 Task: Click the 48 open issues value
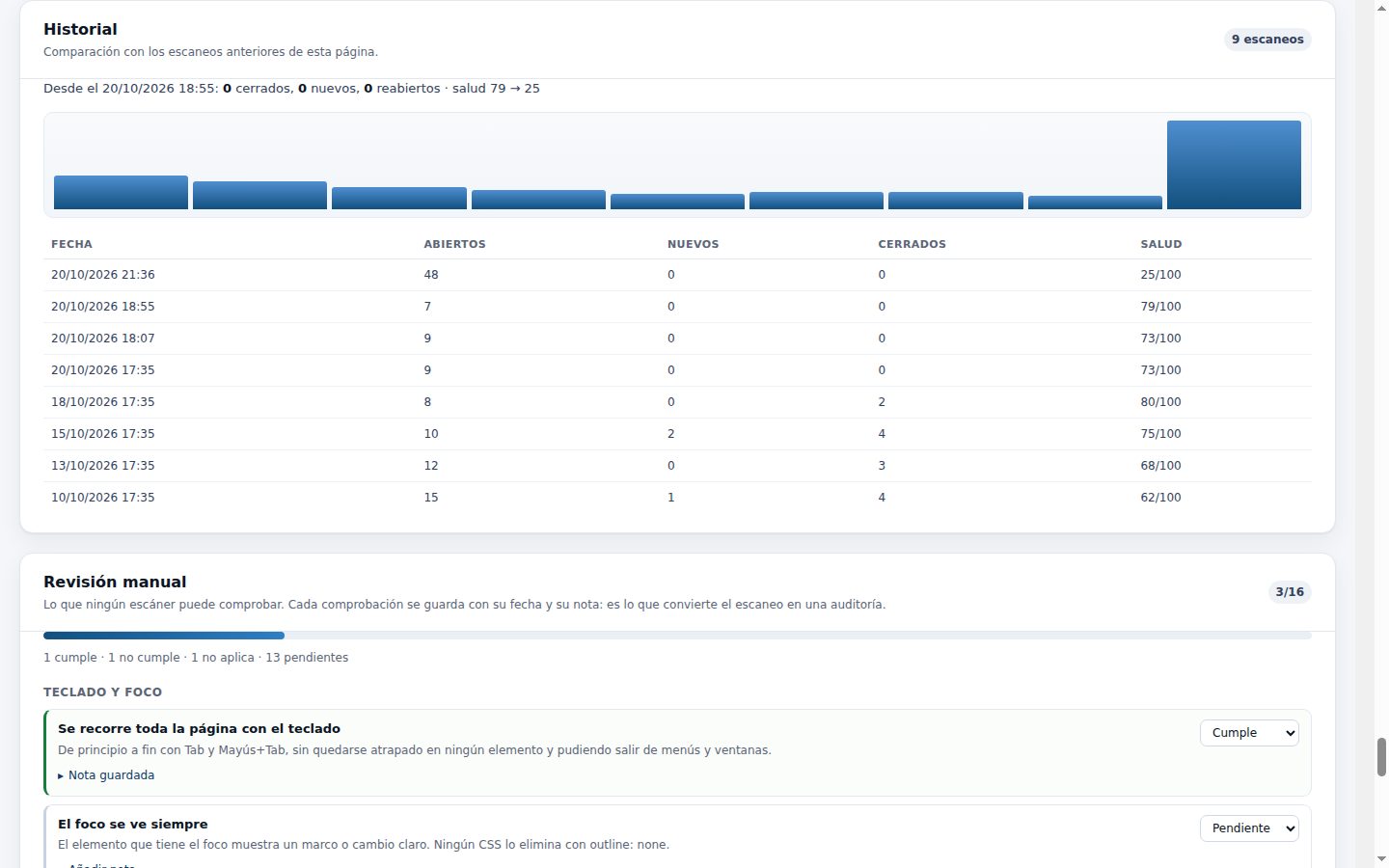point(431,275)
